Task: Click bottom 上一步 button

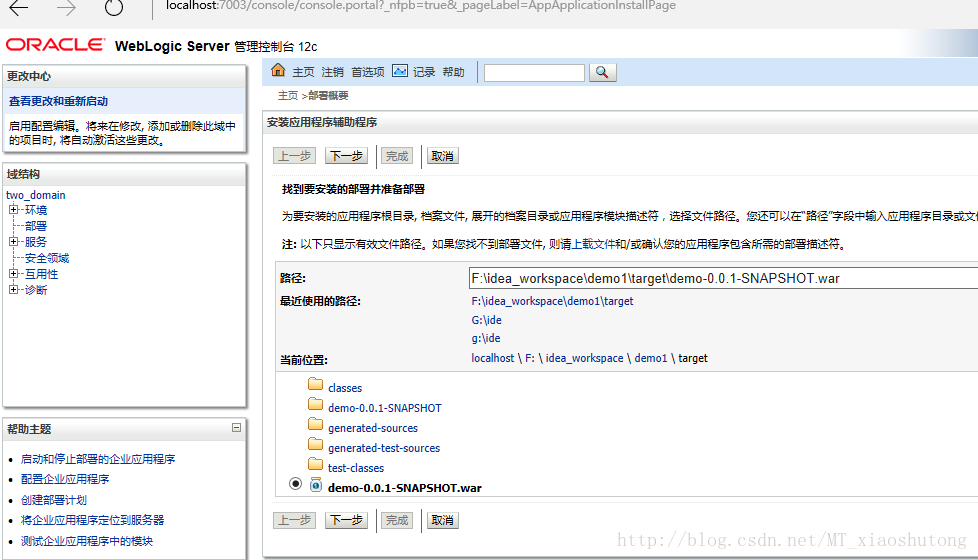Action: 294,520
